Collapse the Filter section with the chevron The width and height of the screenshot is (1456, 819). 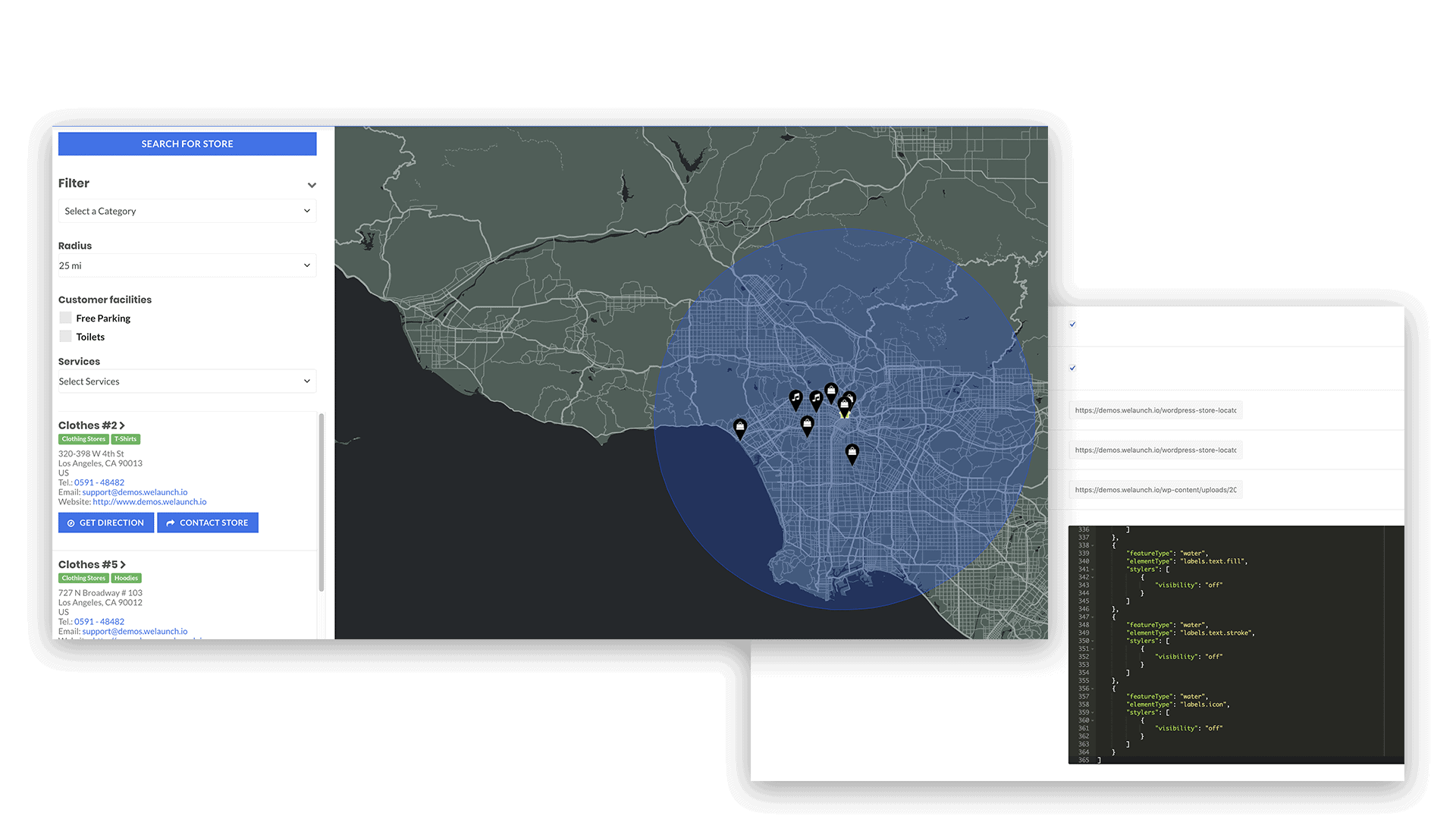click(311, 184)
